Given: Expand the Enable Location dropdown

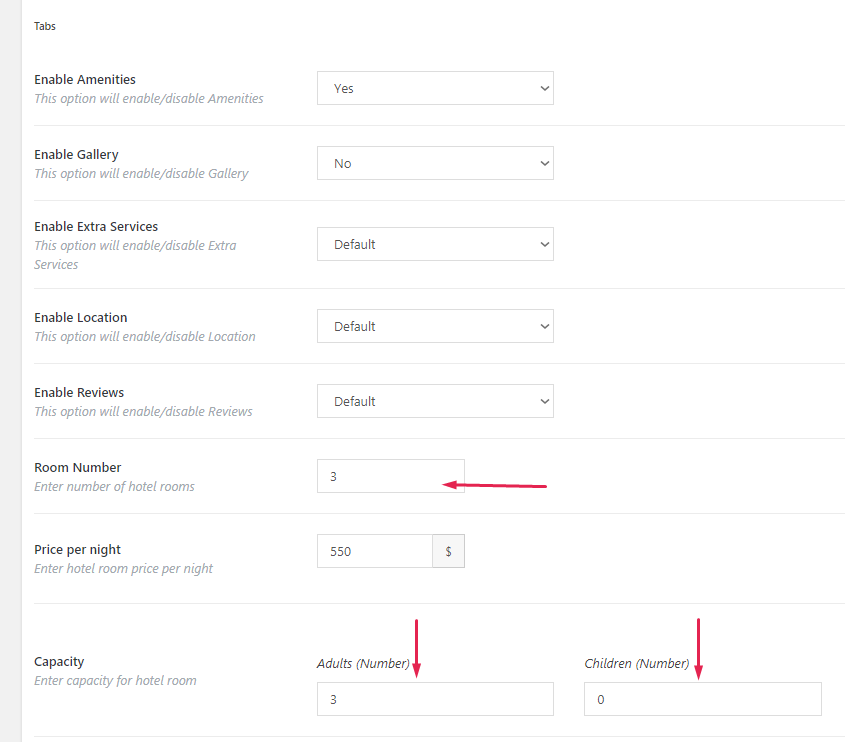Looking at the screenshot, I should (x=435, y=326).
